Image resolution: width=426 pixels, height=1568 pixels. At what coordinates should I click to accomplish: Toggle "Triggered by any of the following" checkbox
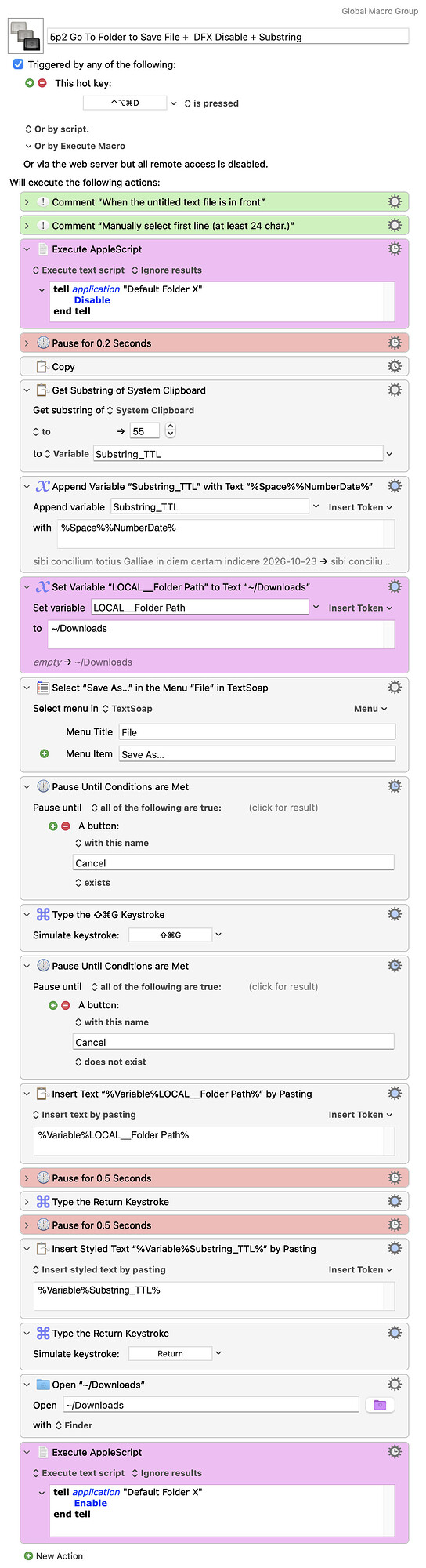pos(19,64)
